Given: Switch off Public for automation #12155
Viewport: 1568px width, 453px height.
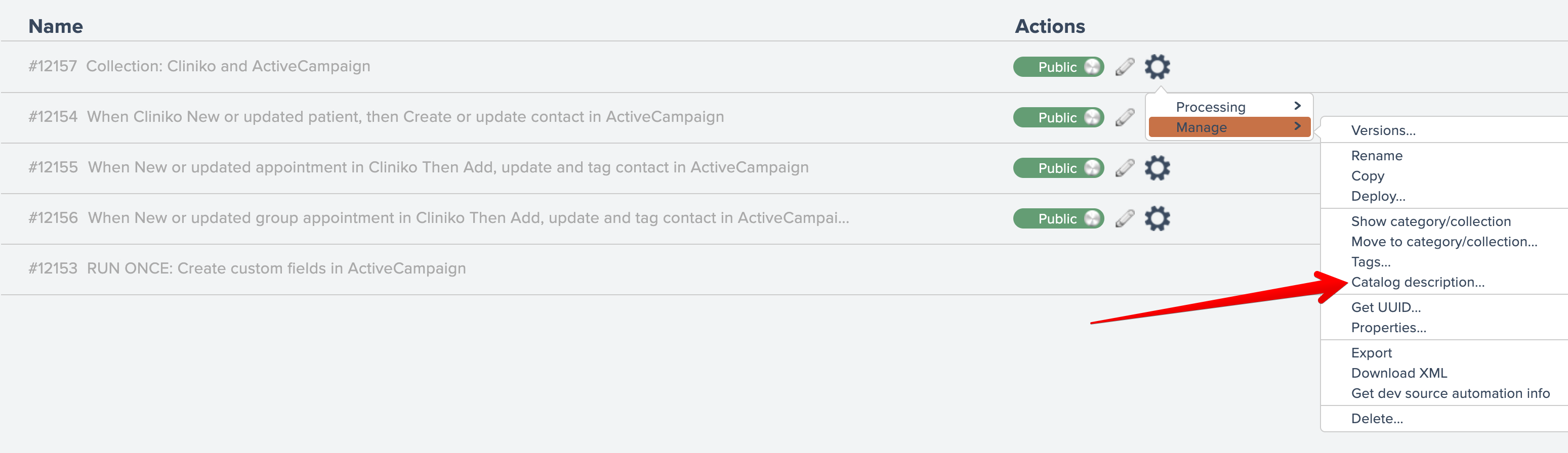Looking at the screenshot, I should click(1058, 168).
